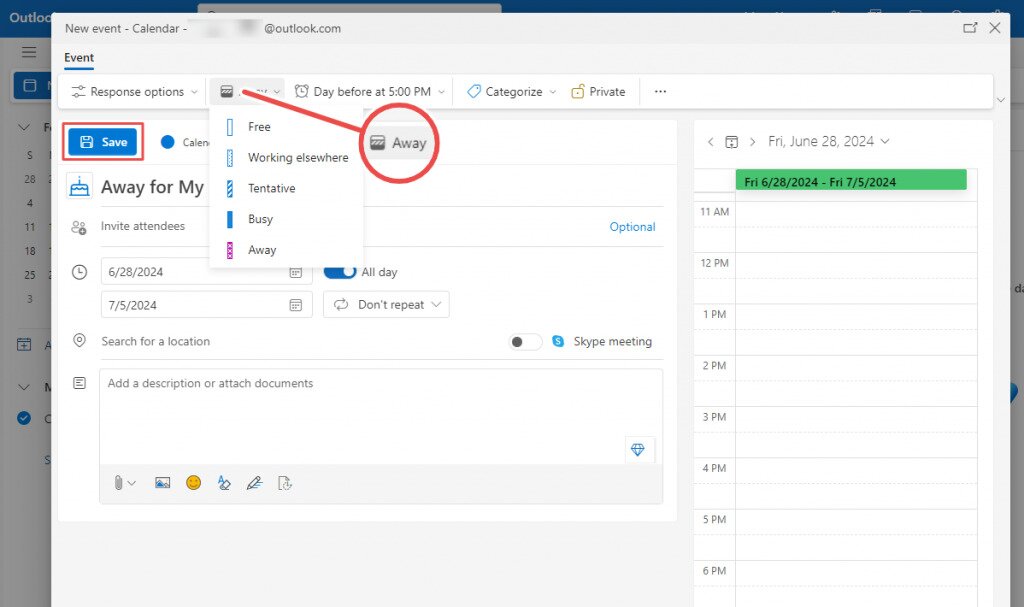Open the date picker for 6/28/2024
Image resolution: width=1024 pixels, height=607 pixels.
coord(295,271)
